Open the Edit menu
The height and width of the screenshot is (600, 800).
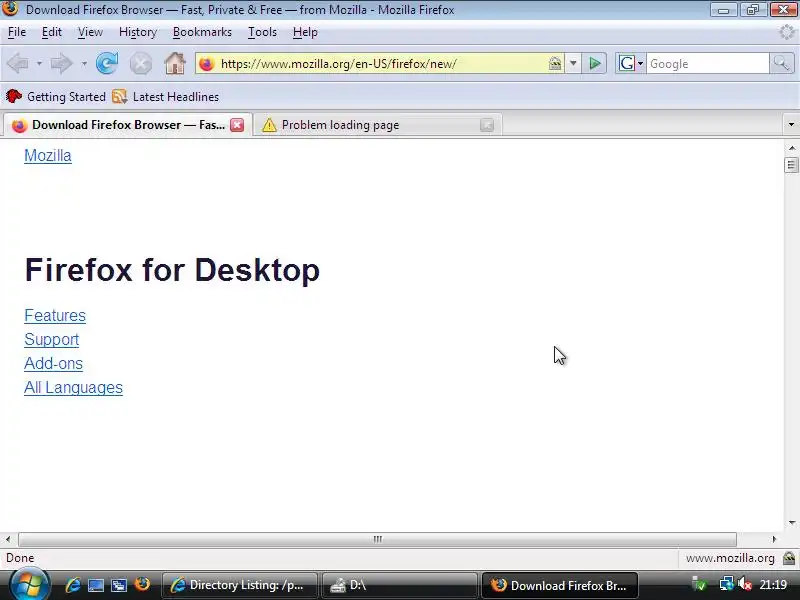click(52, 32)
